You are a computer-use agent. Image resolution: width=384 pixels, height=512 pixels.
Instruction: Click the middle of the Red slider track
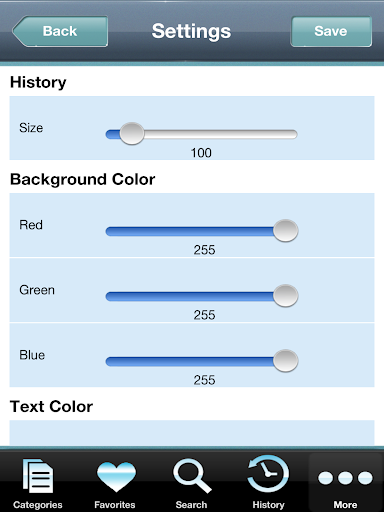pos(201,231)
